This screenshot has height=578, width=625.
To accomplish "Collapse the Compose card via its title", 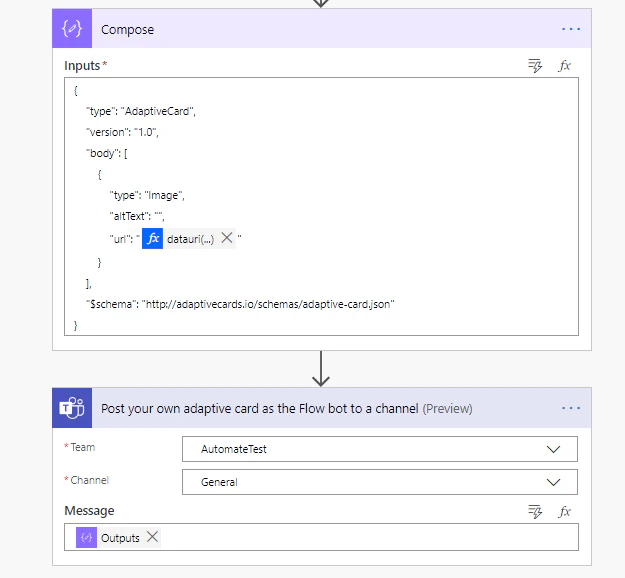I will point(128,29).
